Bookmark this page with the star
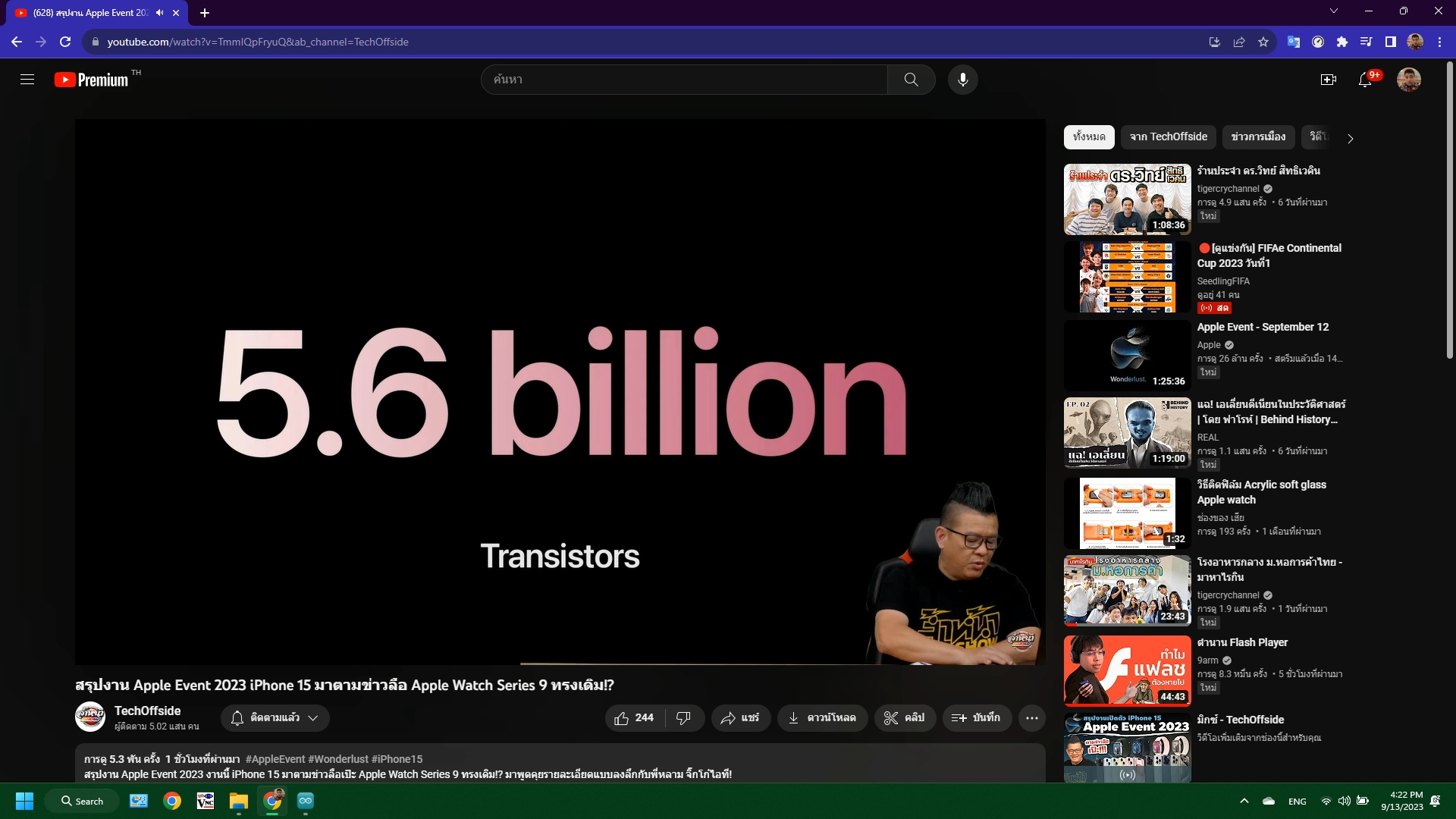This screenshot has width=1456, height=819. coord(1263,42)
